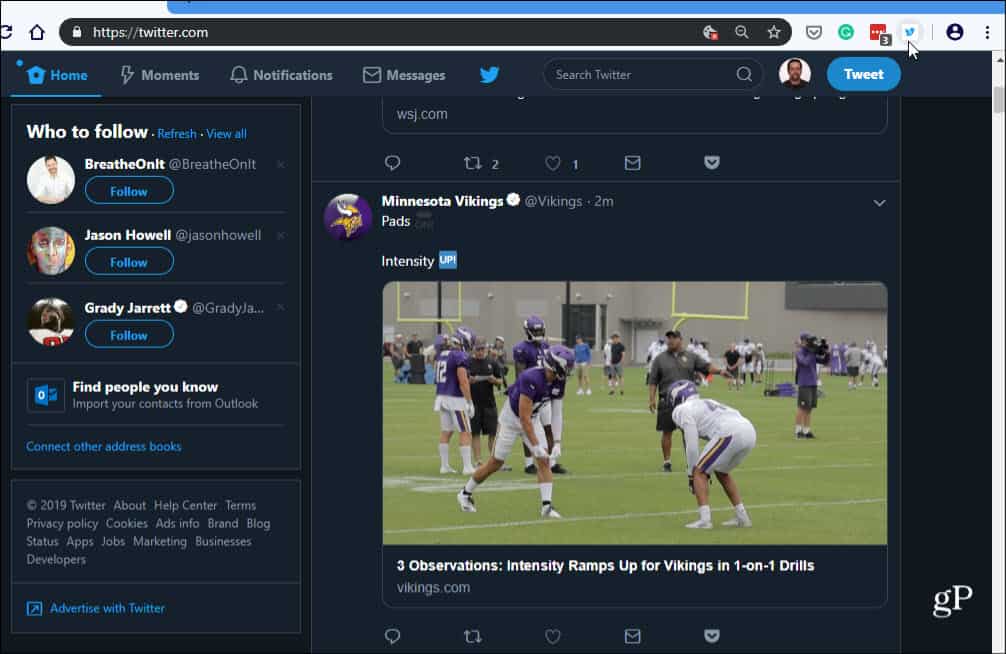Reply to the Minnesota Vikings tweet
The image size is (1006, 654).
click(x=393, y=636)
